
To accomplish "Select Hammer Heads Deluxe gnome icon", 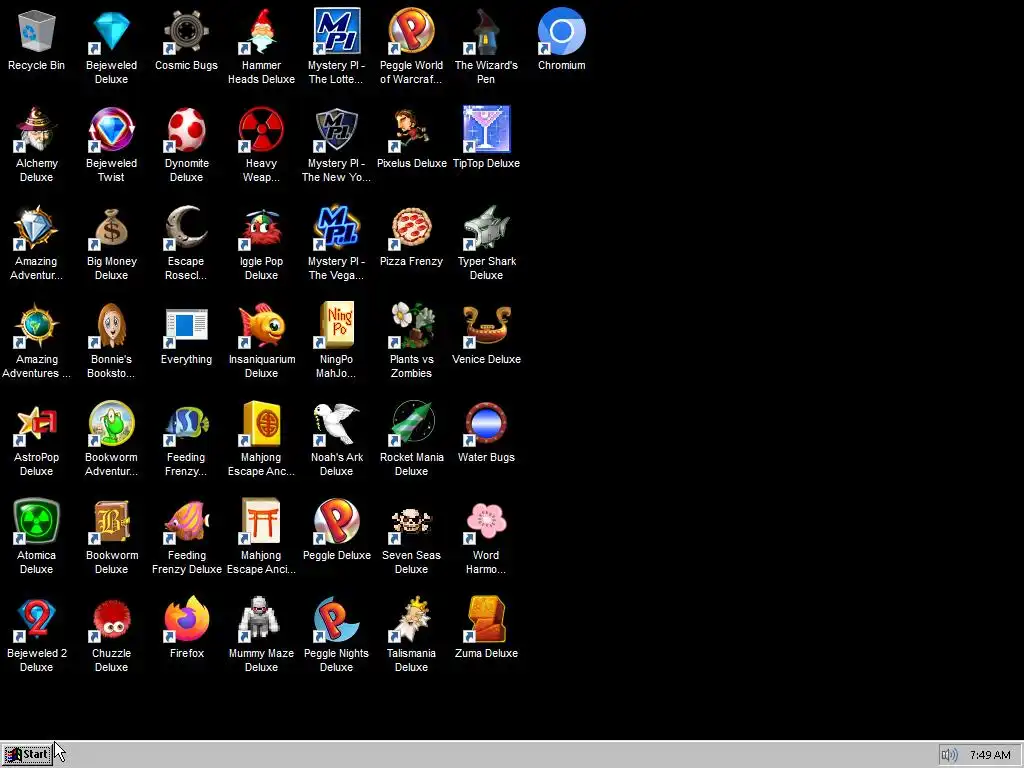I will (x=261, y=31).
